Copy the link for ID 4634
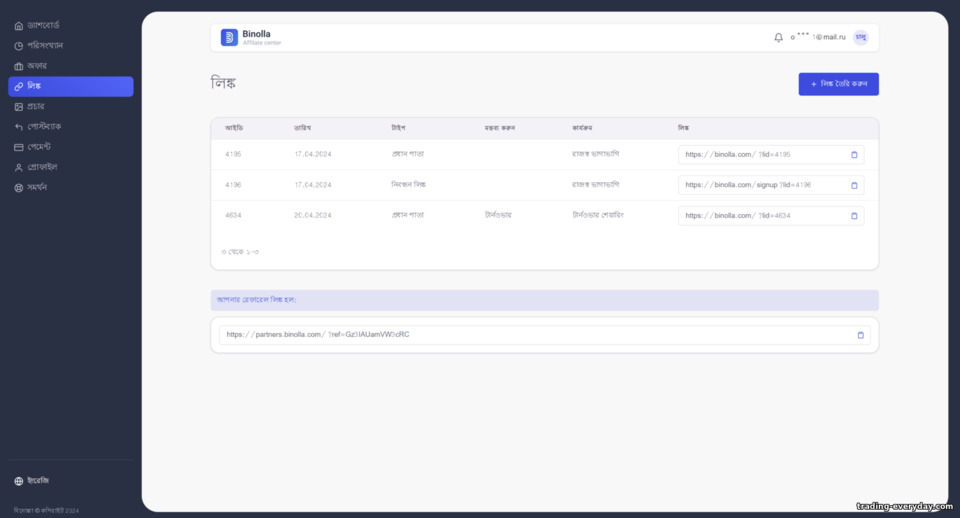960x518 pixels. [x=854, y=216]
